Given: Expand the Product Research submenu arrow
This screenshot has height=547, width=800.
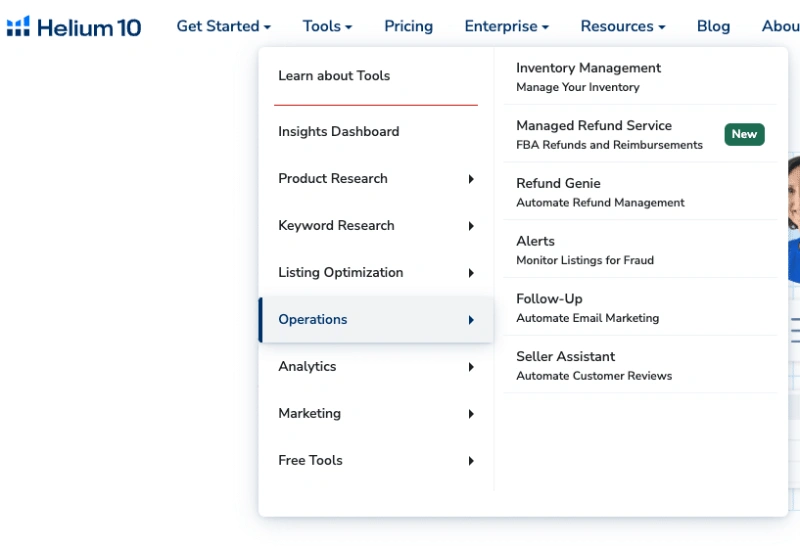Looking at the screenshot, I should pos(471,179).
